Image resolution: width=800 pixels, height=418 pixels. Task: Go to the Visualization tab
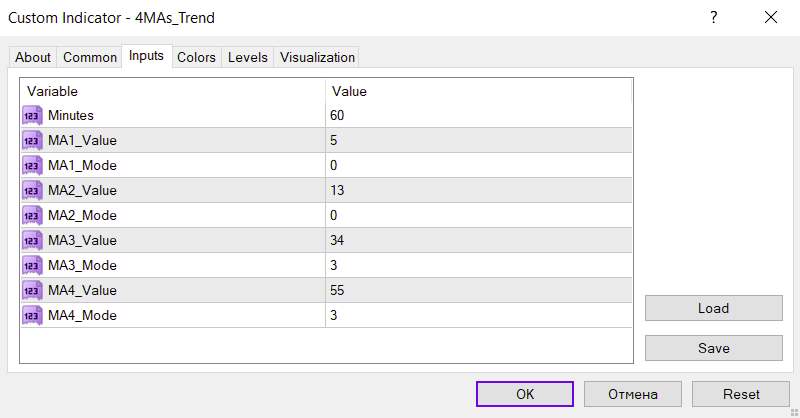317,58
